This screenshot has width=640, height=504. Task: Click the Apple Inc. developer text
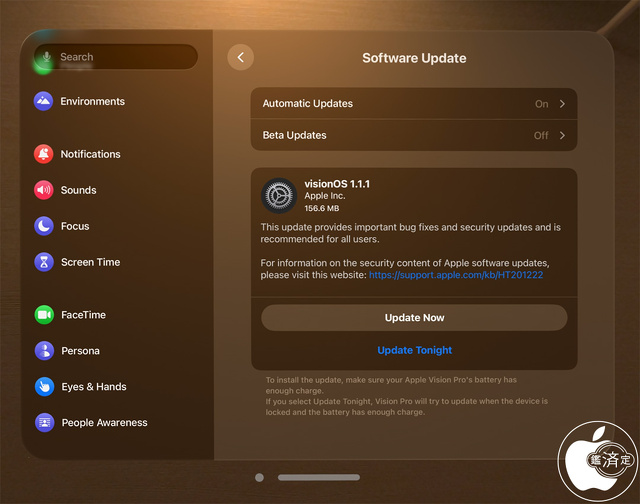pos(325,196)
